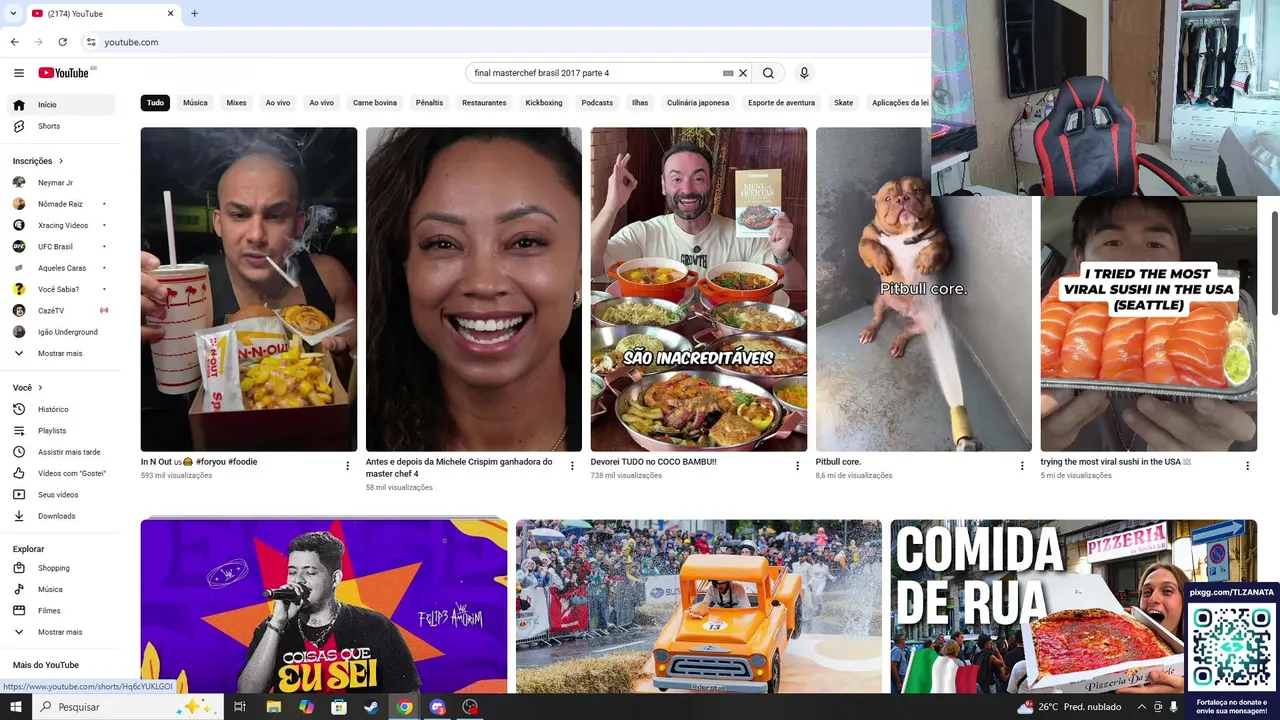
Task: Run search with the magnifier button
Action: 768,73
